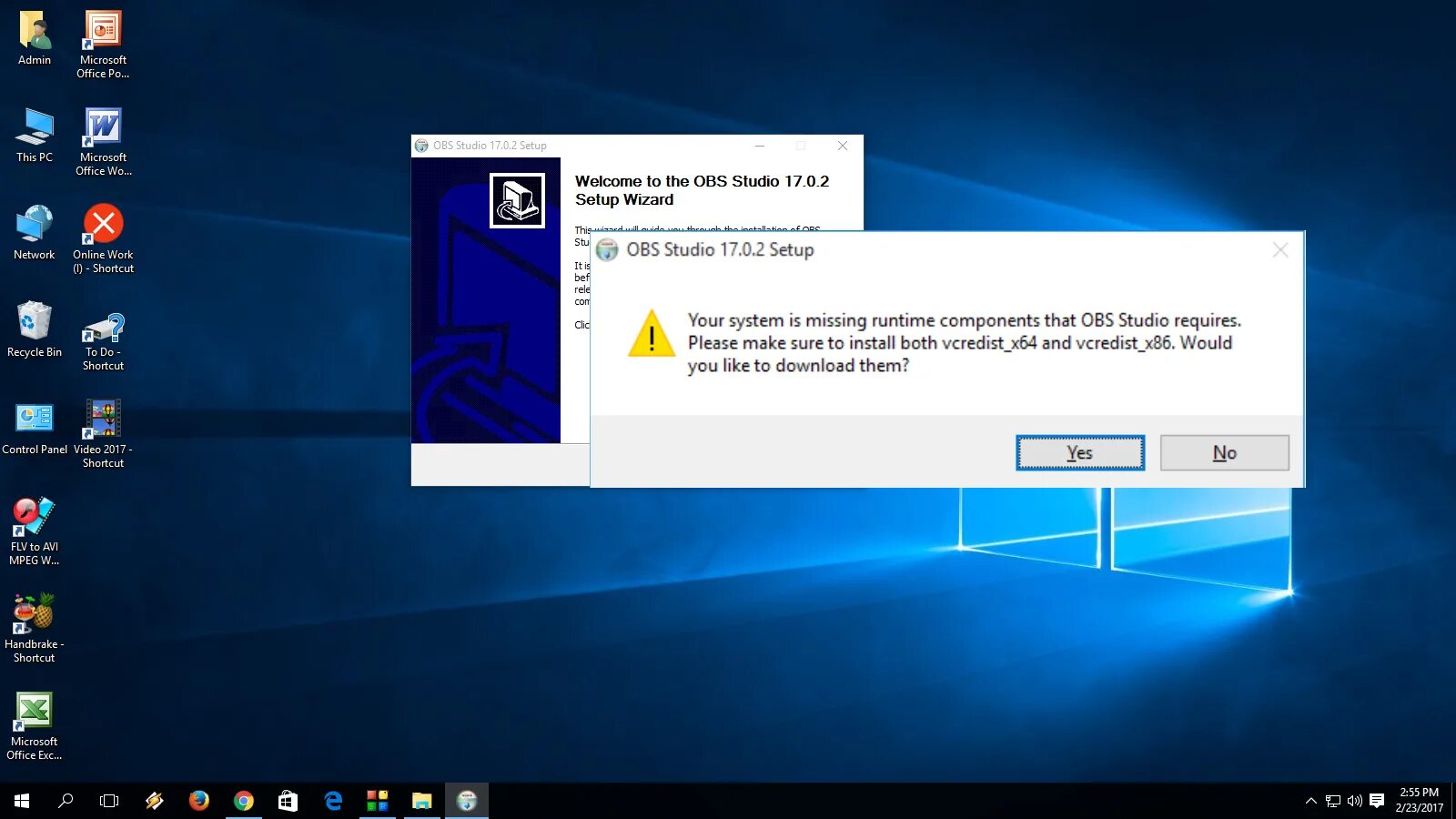Select the Admin folder desktop icon
Viewport: 1456px width, 819px height.
[x=35, y=39]
